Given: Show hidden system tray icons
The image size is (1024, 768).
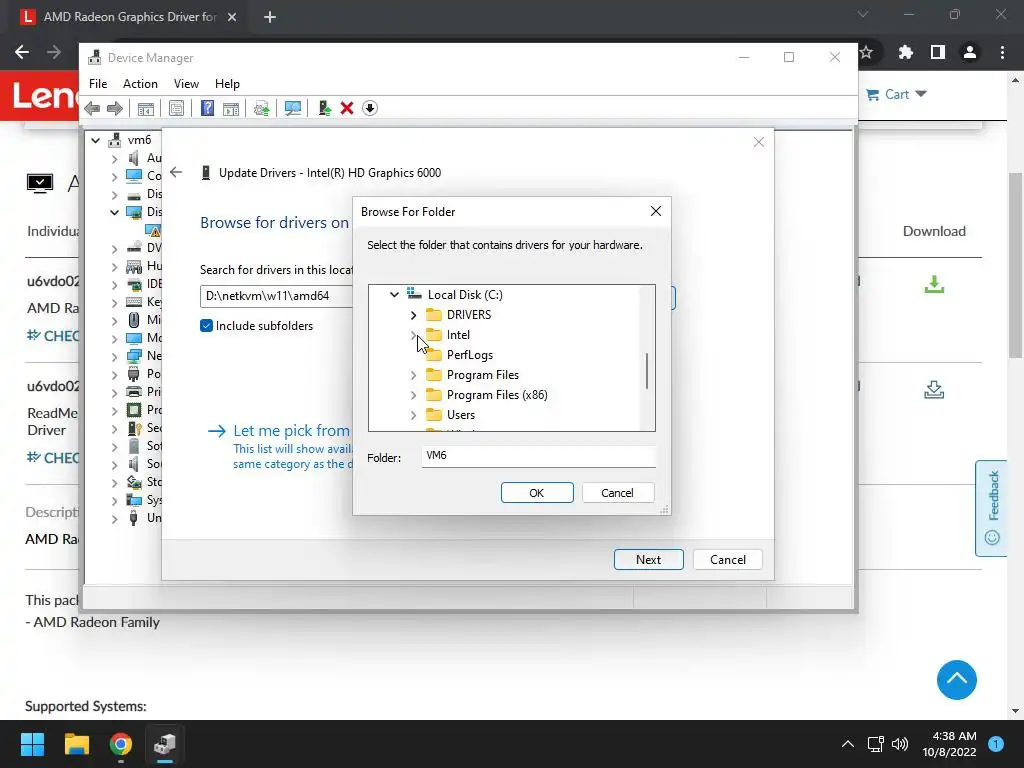Looking at the screenshot, I should coord(847,744).
